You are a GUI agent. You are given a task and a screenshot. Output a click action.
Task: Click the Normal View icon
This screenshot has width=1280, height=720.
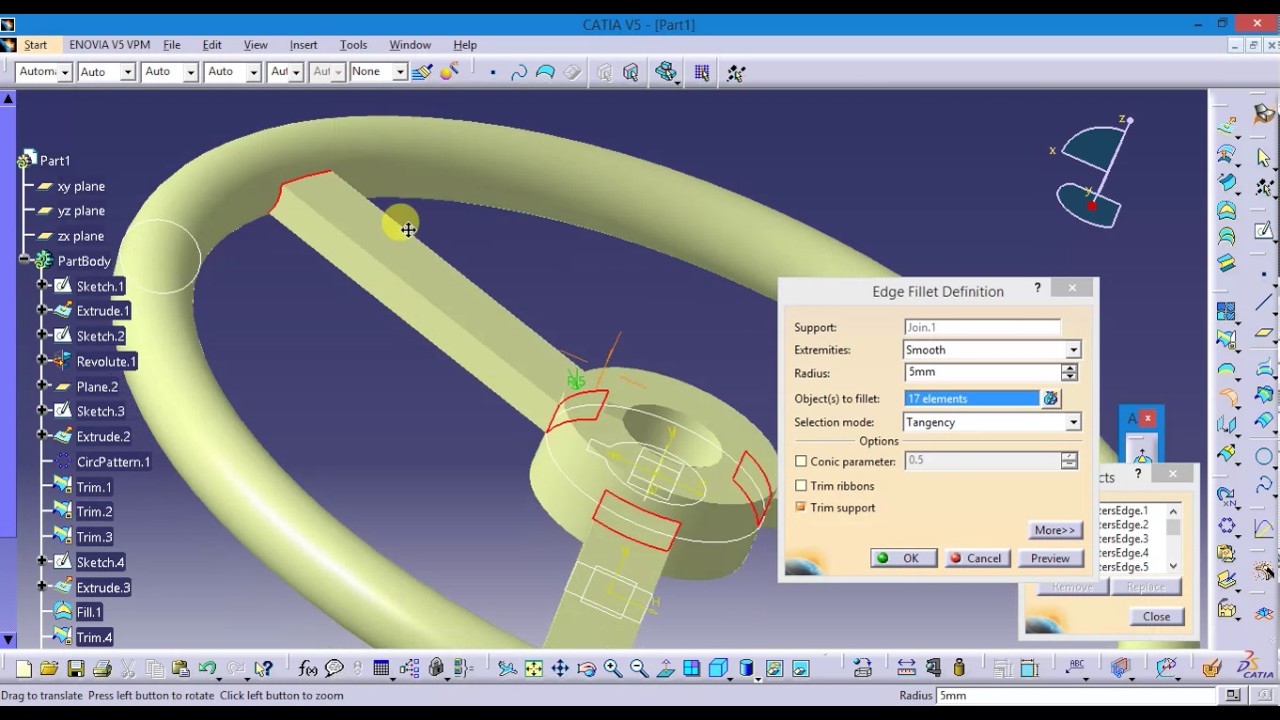(665, 669)
